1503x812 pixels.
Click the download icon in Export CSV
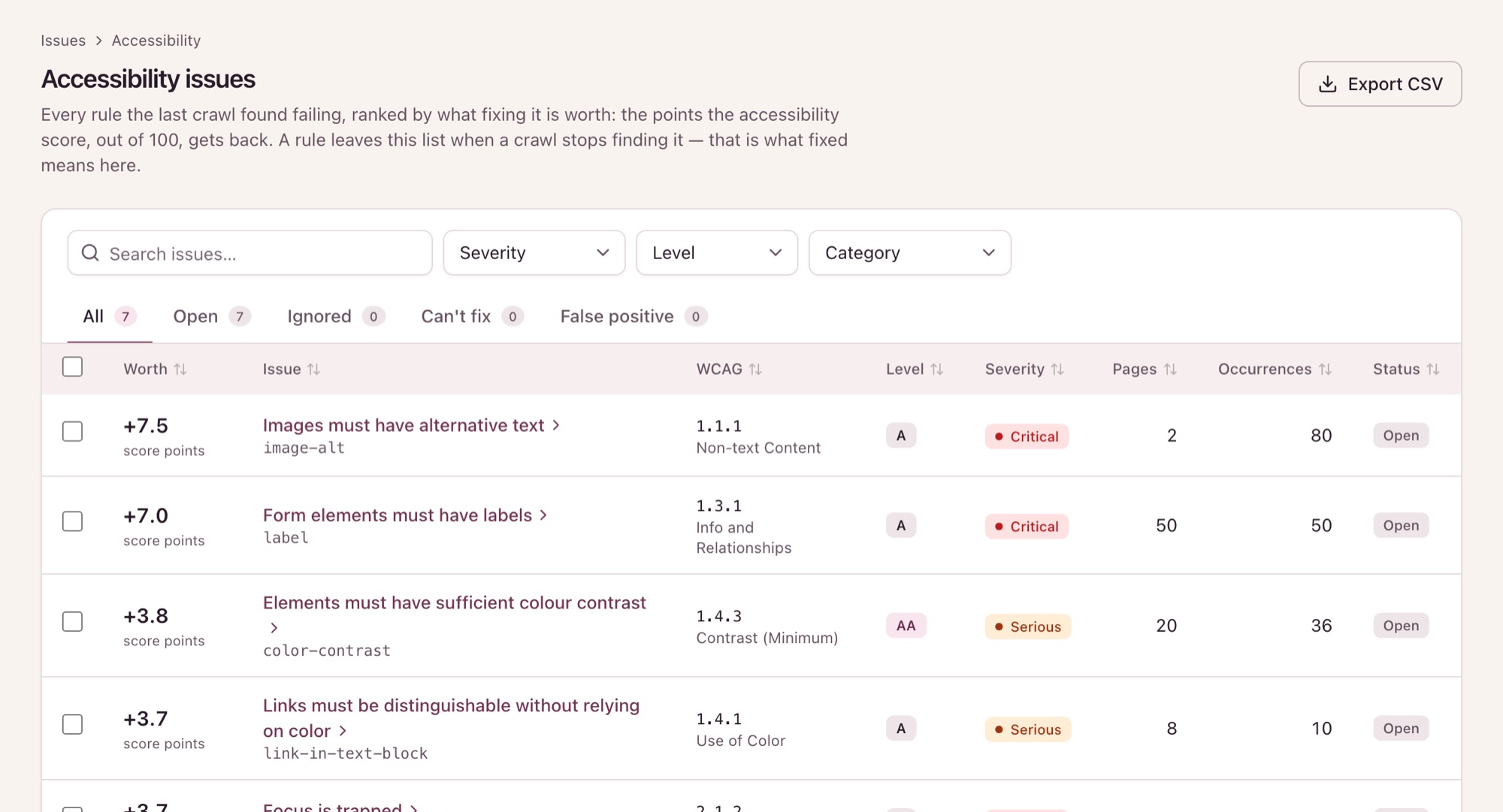pyautogui.click(x=1328, y=84)
